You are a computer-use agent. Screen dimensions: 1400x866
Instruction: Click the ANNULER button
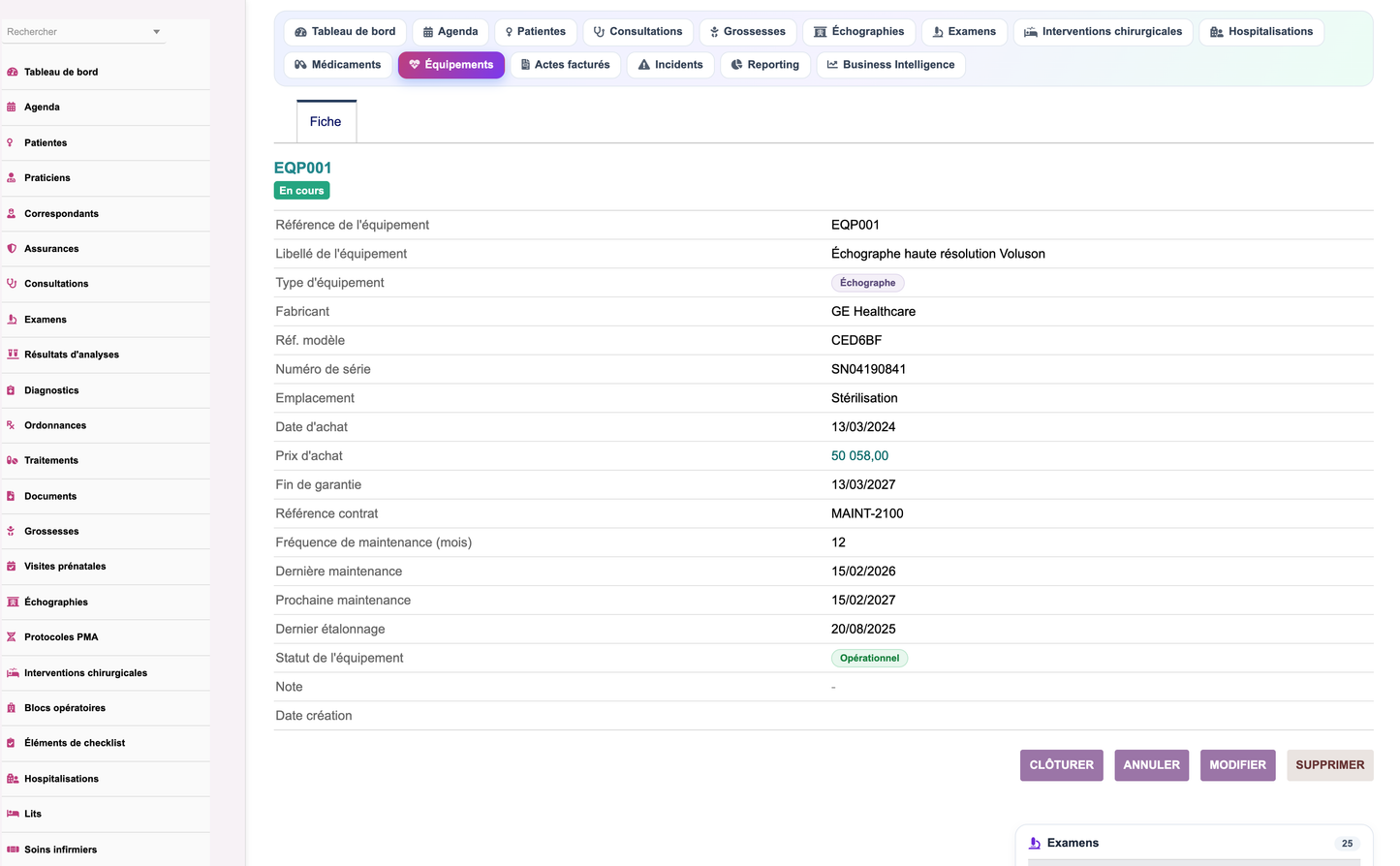1152,765
